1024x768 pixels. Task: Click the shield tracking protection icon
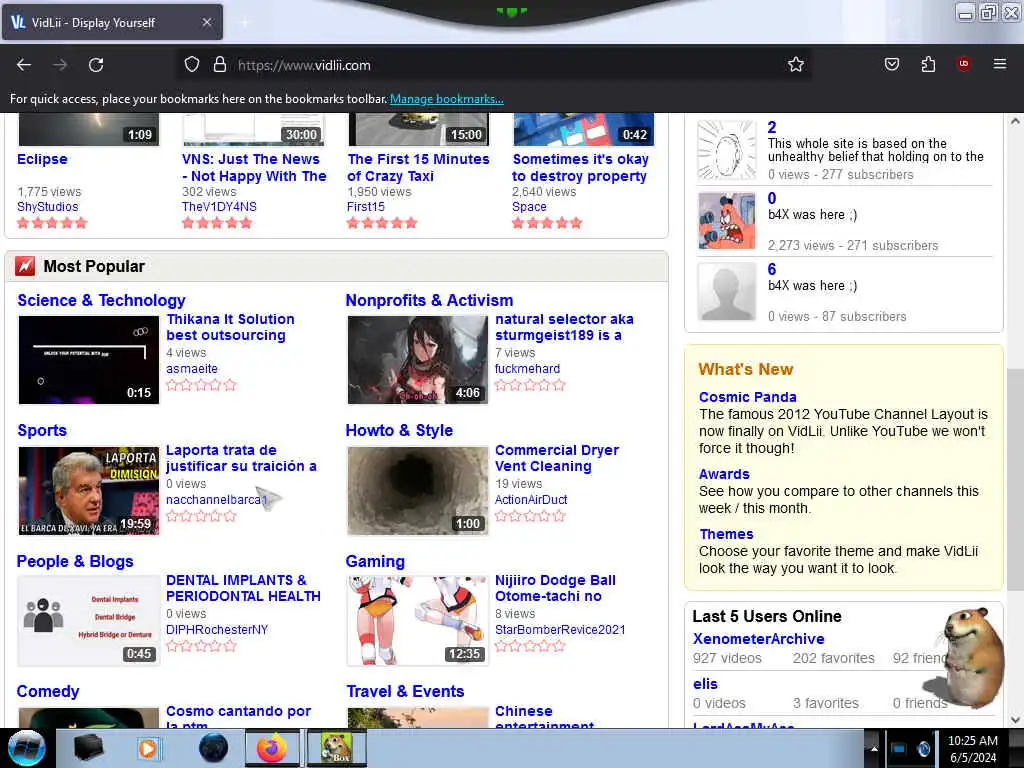pos(191,65)
